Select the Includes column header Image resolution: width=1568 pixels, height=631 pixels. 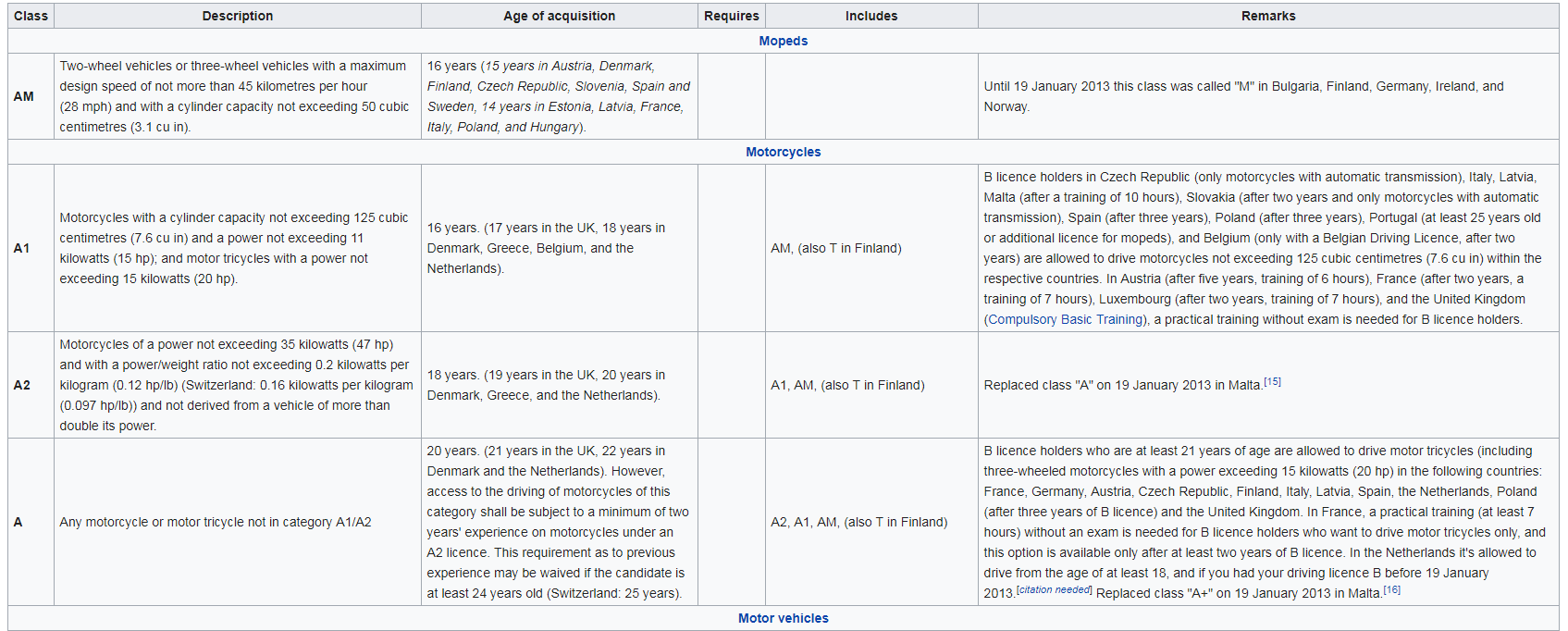[x=871, y=16]
